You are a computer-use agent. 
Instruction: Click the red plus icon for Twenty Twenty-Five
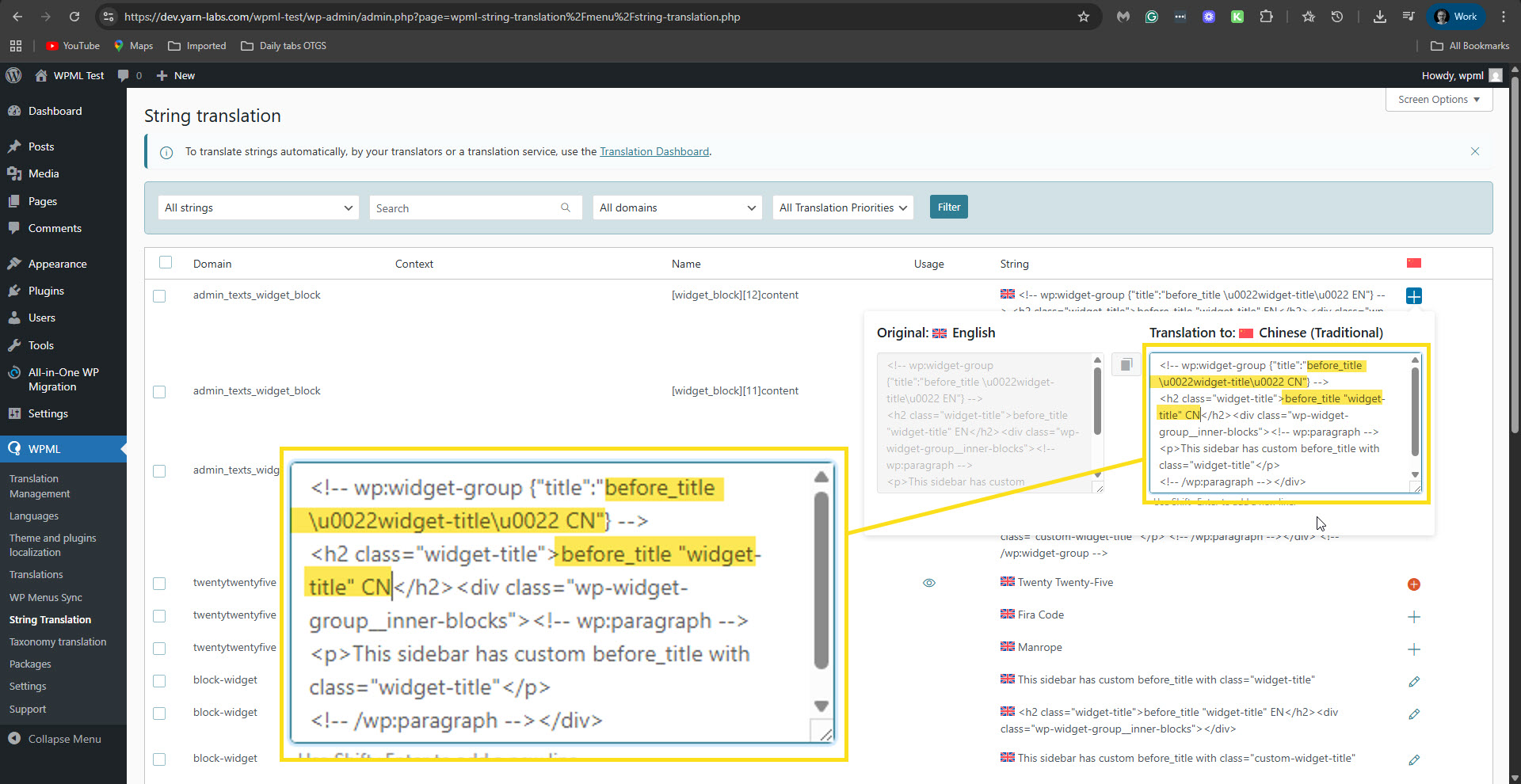1413,584
